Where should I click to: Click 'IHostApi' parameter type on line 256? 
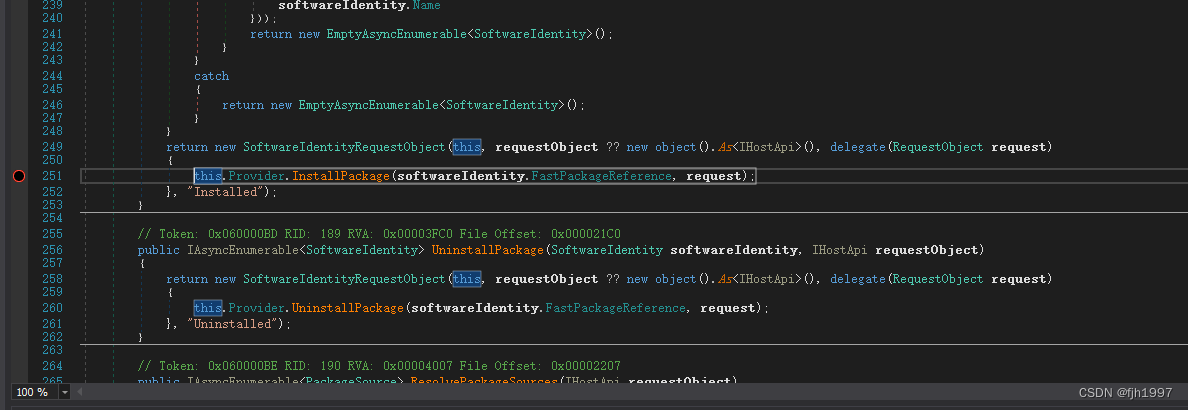839,250
